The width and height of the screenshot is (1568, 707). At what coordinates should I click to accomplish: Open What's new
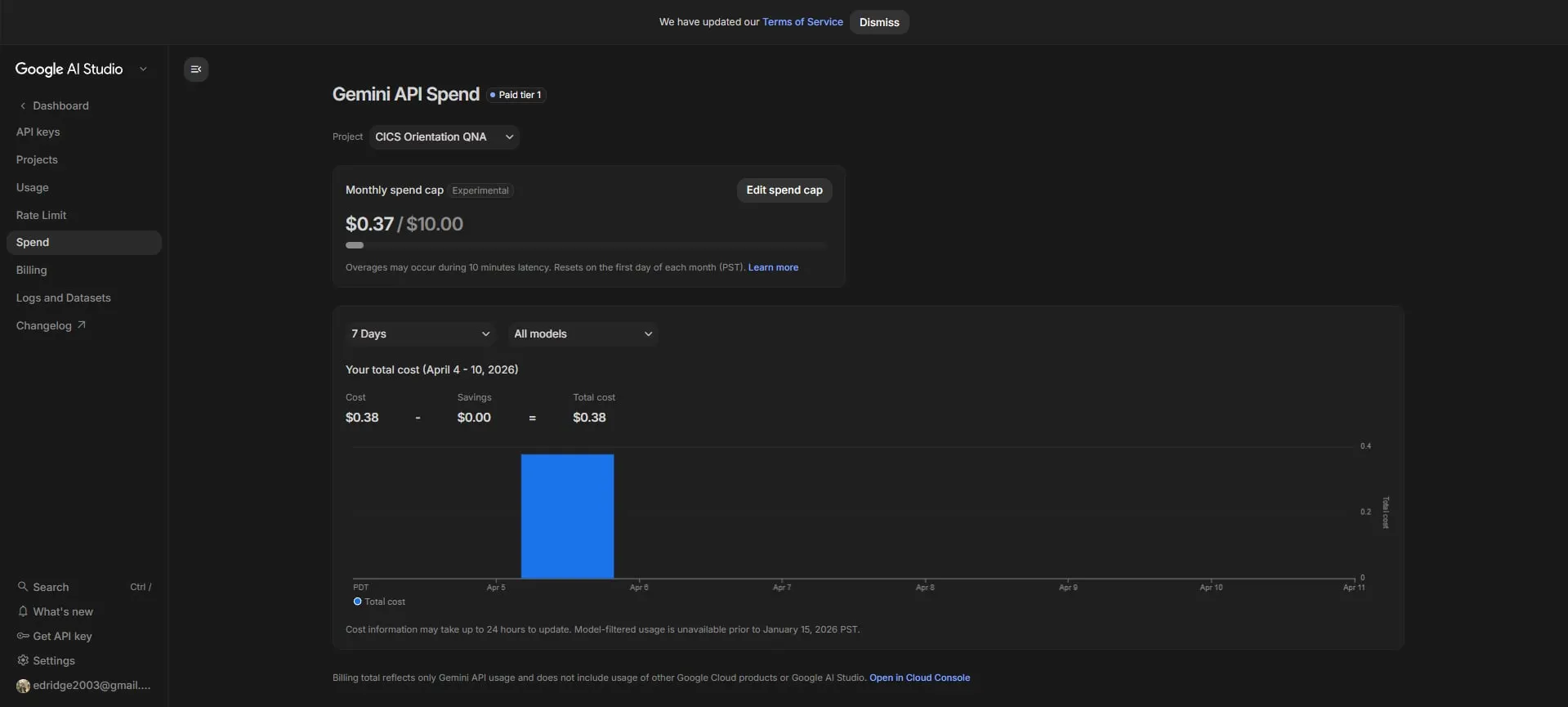63,611
